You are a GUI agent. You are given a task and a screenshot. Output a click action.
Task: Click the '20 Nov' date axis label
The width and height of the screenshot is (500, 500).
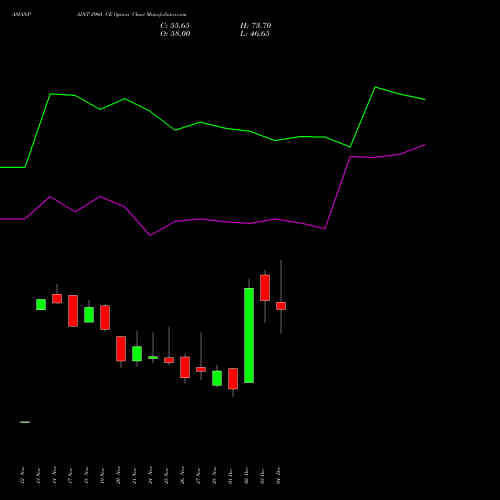point(119,475)
